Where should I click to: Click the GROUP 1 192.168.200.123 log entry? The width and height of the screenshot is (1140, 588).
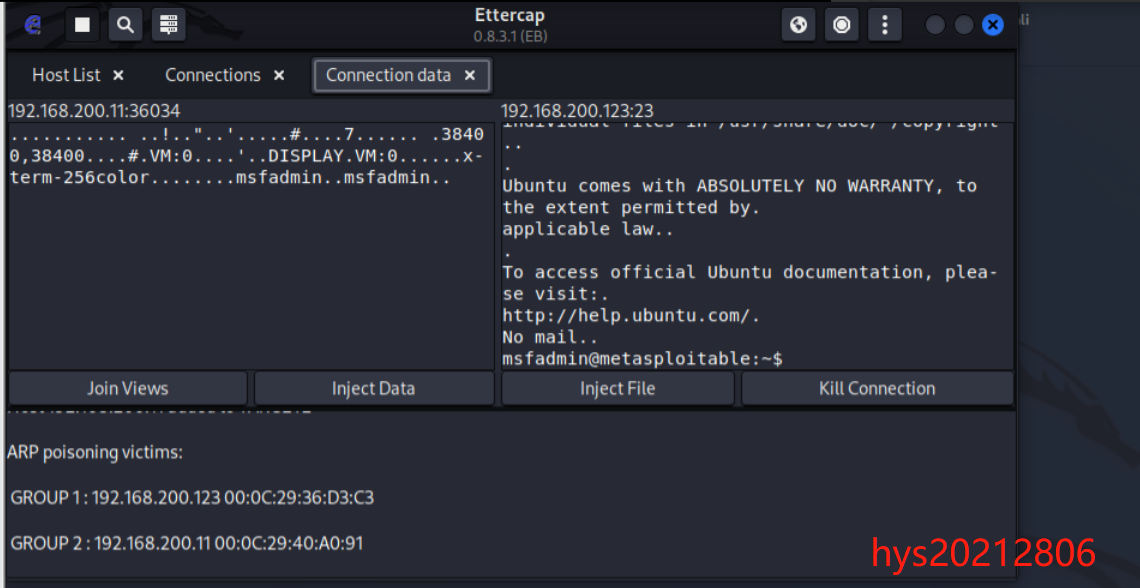193,498
